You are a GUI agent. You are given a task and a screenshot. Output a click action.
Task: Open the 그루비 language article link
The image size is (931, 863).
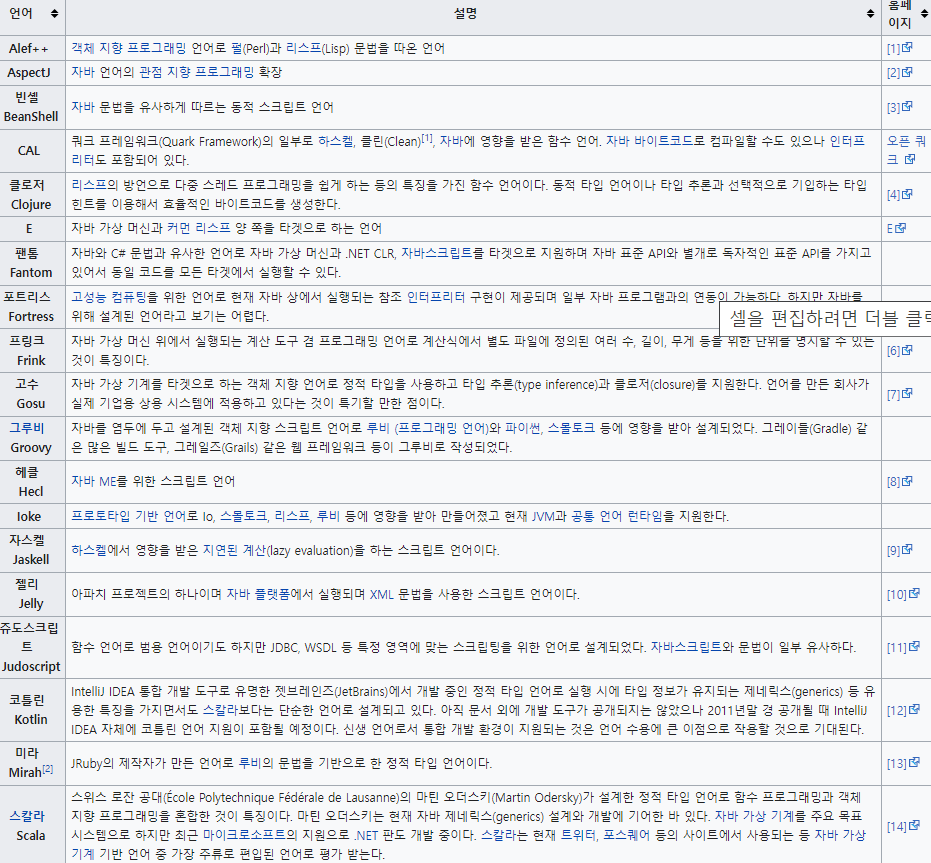pyautogui.click(x=27, y=428)
